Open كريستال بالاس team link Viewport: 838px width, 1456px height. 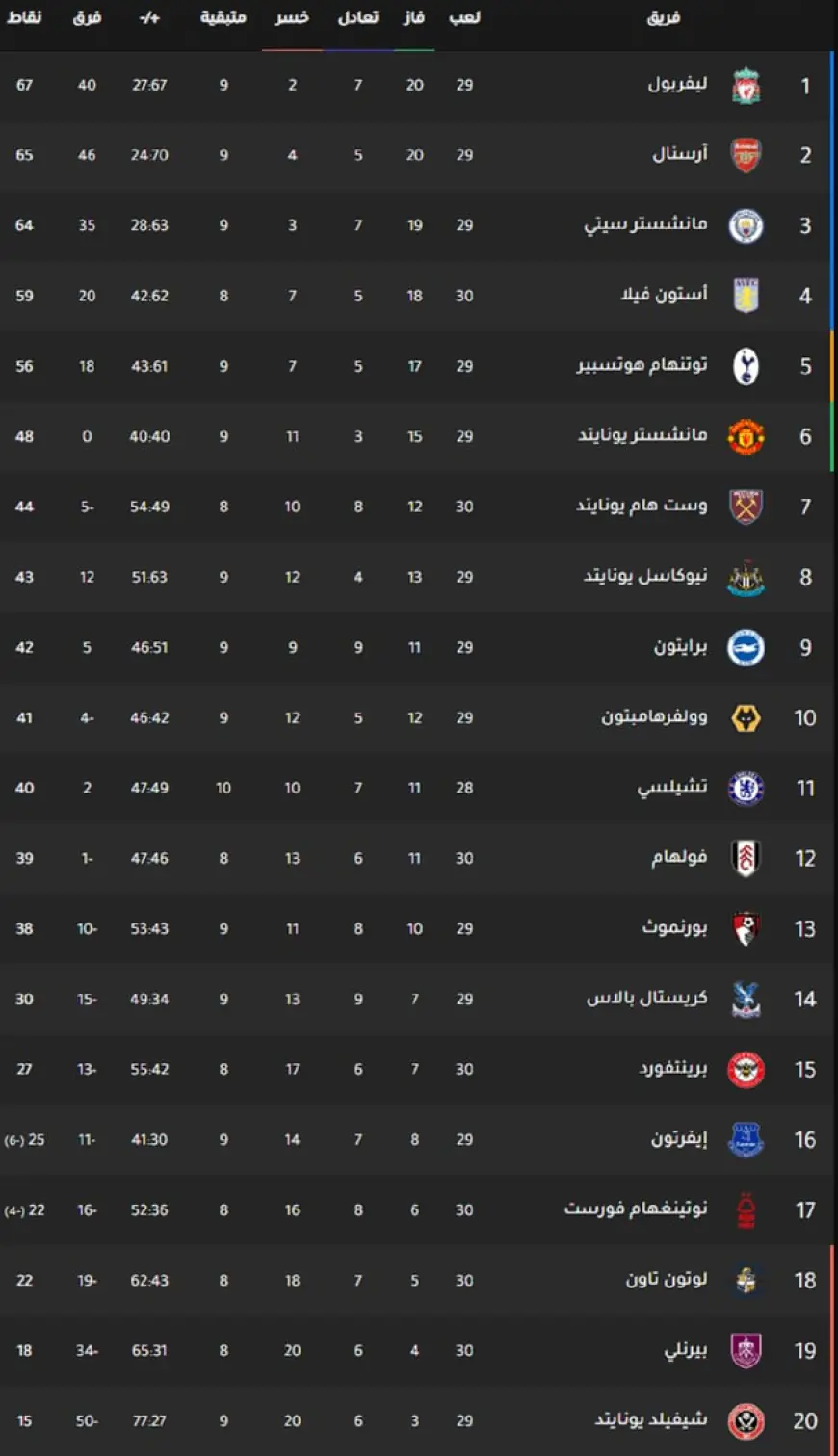click(647, 999)
